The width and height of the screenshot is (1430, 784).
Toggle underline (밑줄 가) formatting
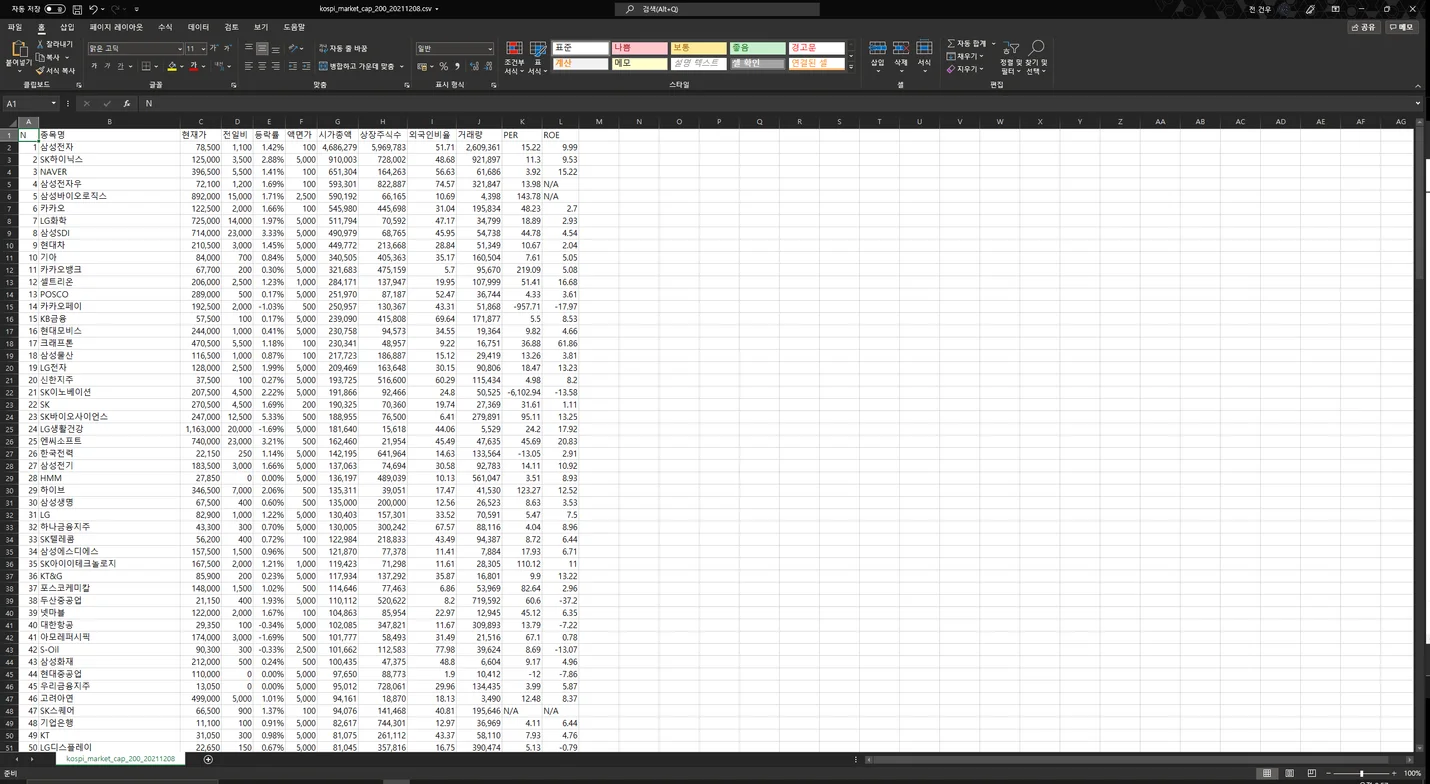pyautogui.click(x=119, y=67)
